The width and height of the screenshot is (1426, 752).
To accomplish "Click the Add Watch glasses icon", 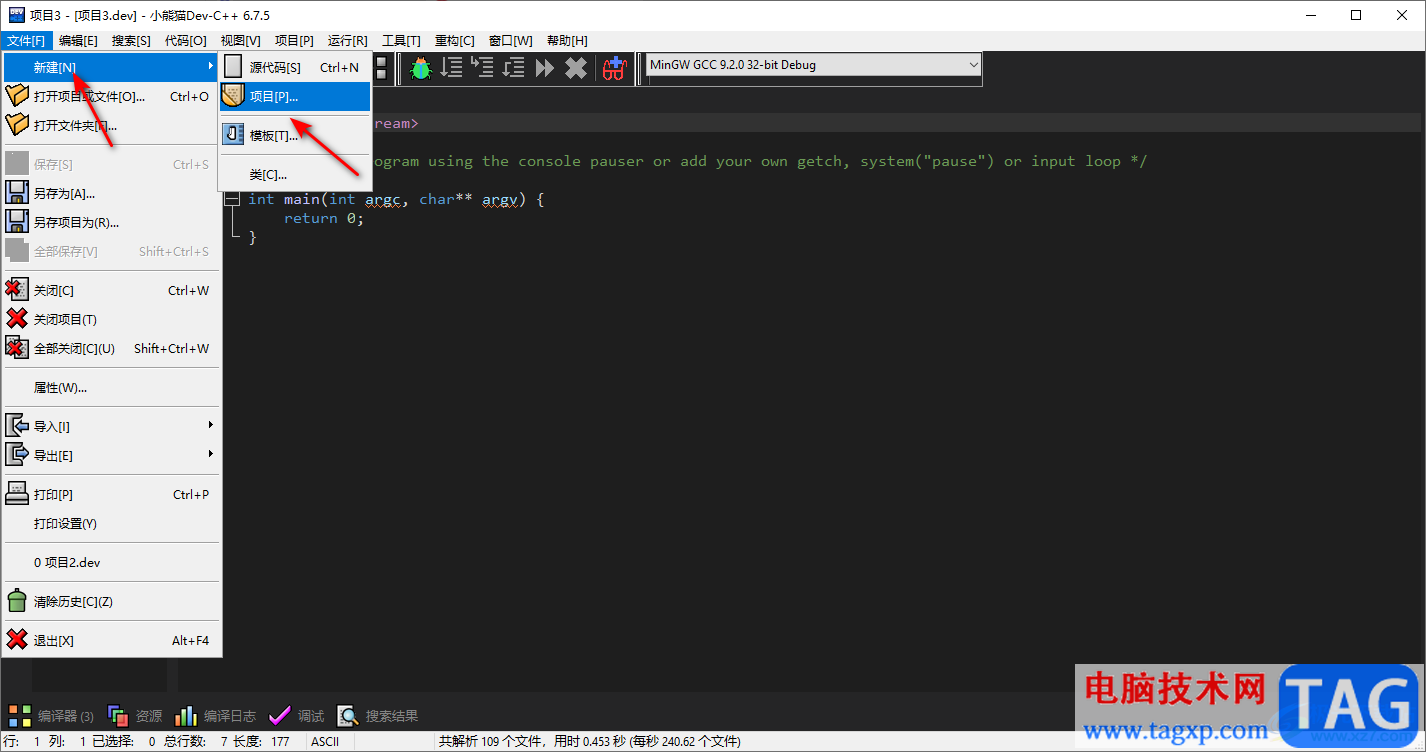I will tap(613, 67).
